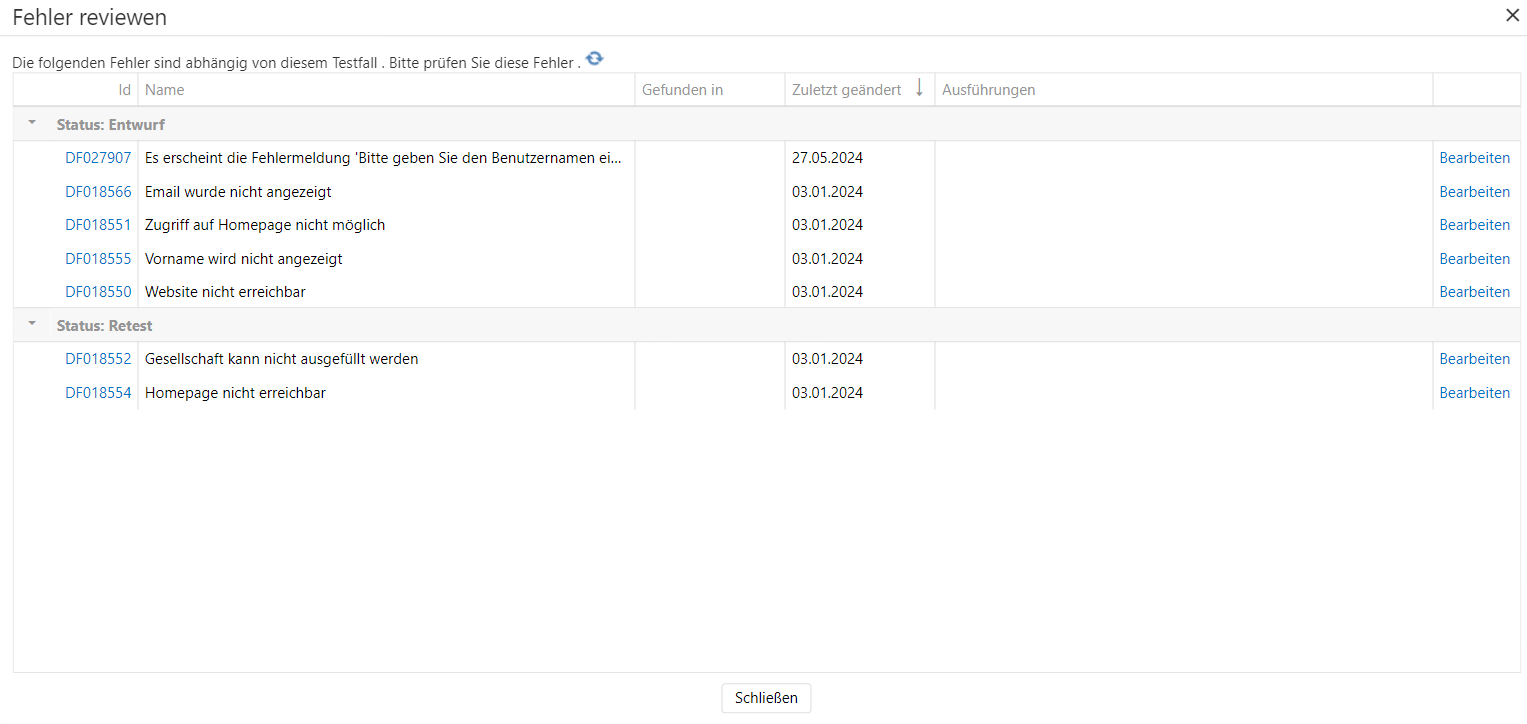Edit the Vorname wird nicht angezeigt defect
Screen dimensions: 1527x724
pyautogui.click(x=1474, y=259)
